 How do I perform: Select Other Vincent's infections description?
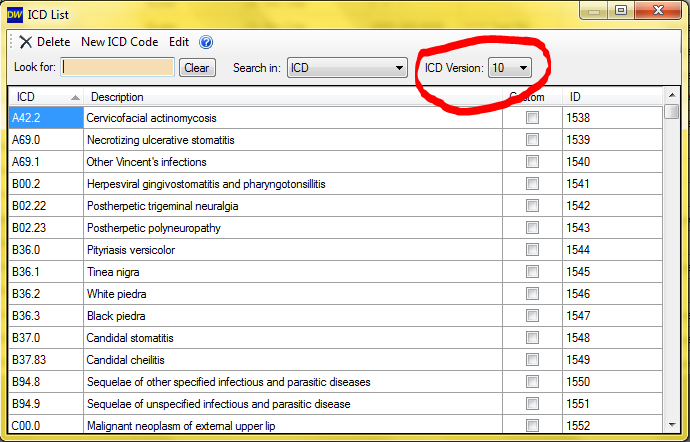pyautogui.click(x=146, y=162)
